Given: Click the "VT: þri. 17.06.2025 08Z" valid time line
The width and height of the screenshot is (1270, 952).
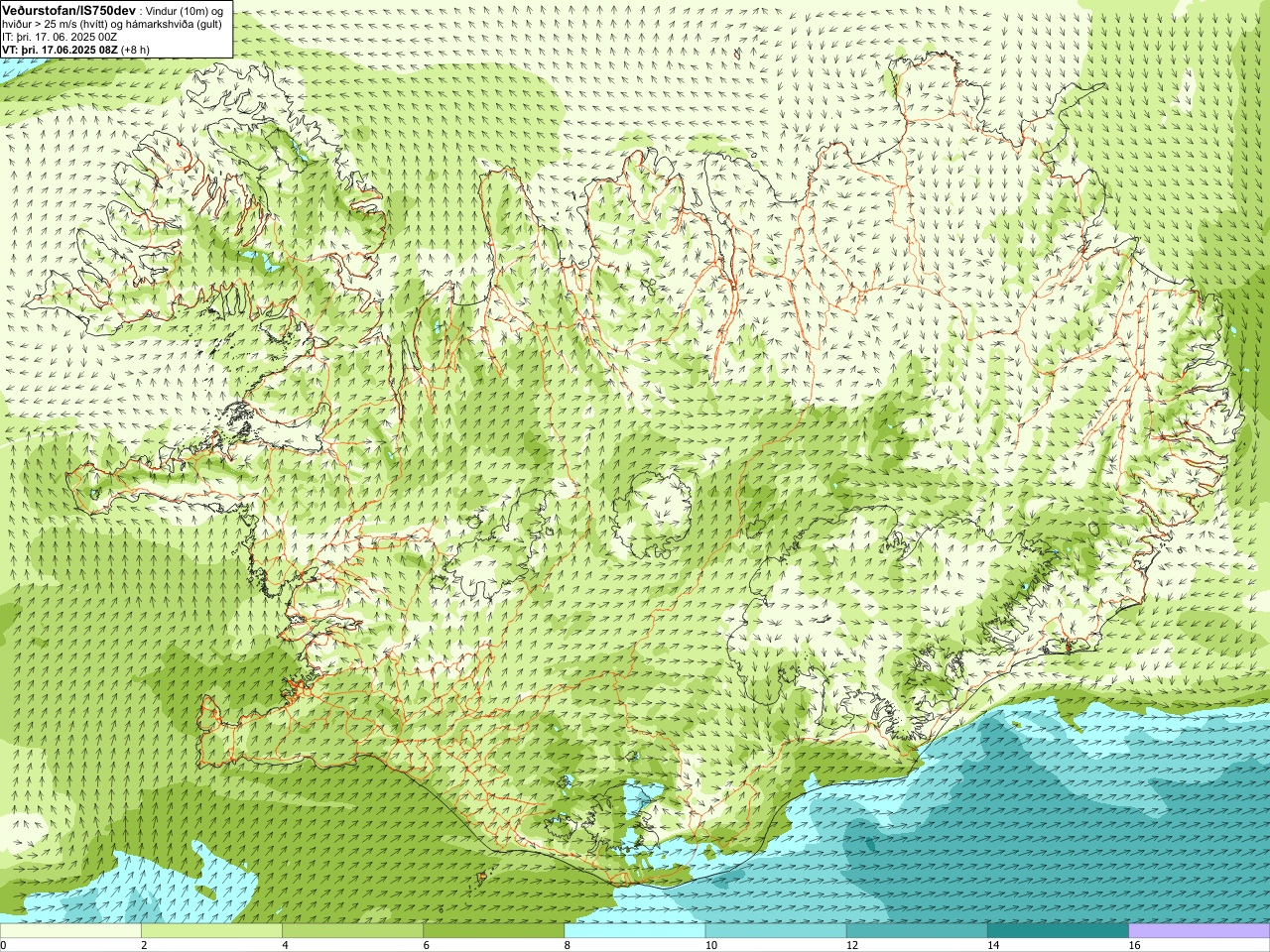Looking at the screenshot, I should (x=62, y=50).
